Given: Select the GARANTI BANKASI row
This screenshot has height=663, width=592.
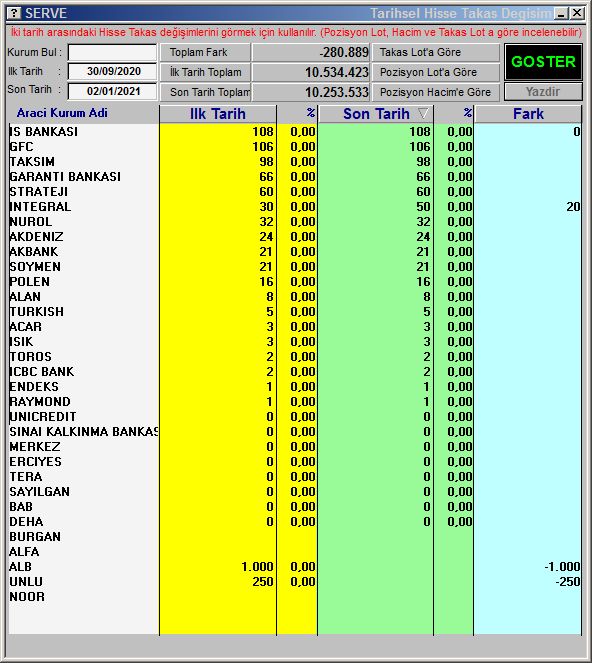Looking at the screenshot, I should [x=295, y=177].
